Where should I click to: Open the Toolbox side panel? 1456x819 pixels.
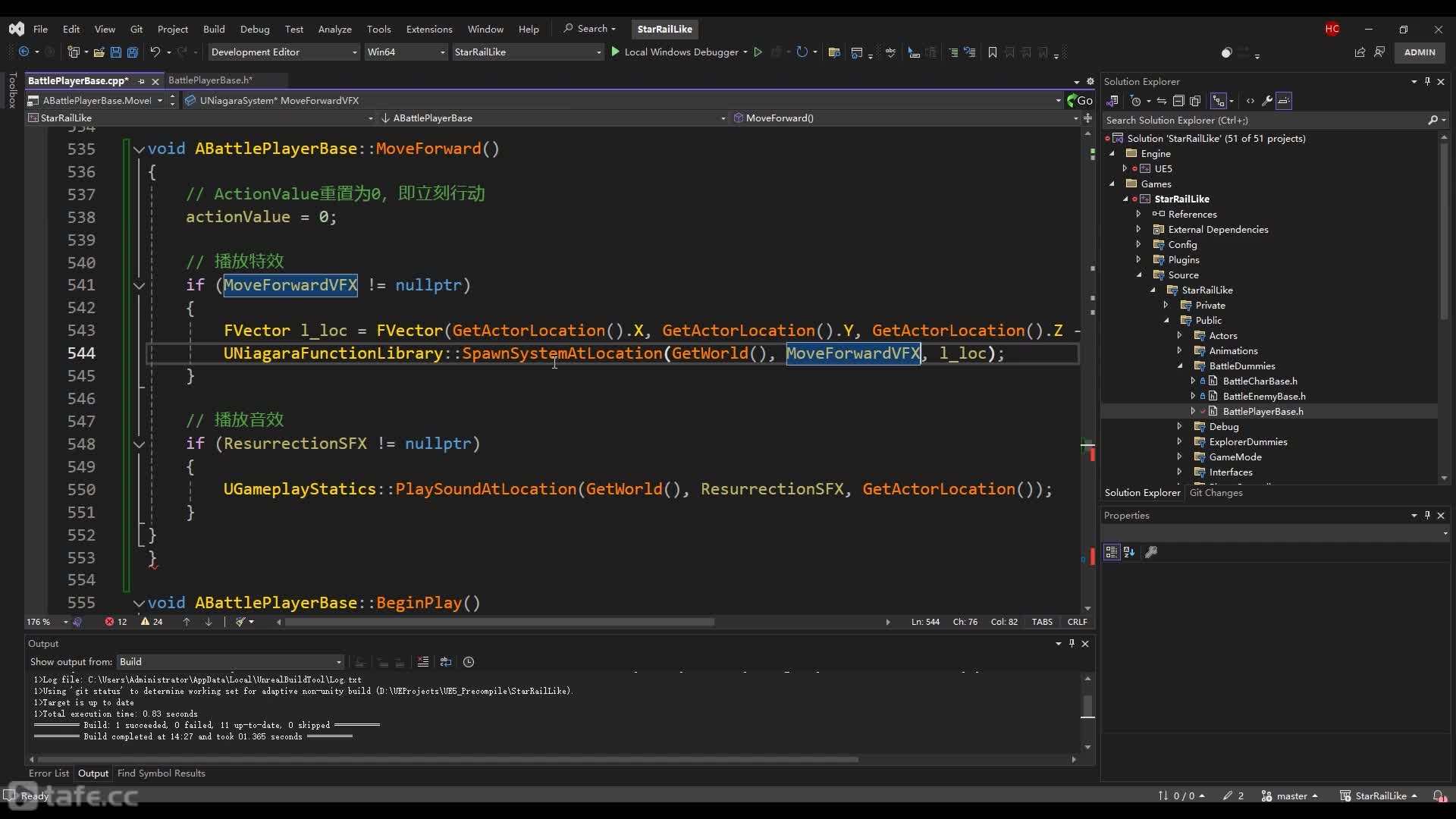click(x=12, y=90)
